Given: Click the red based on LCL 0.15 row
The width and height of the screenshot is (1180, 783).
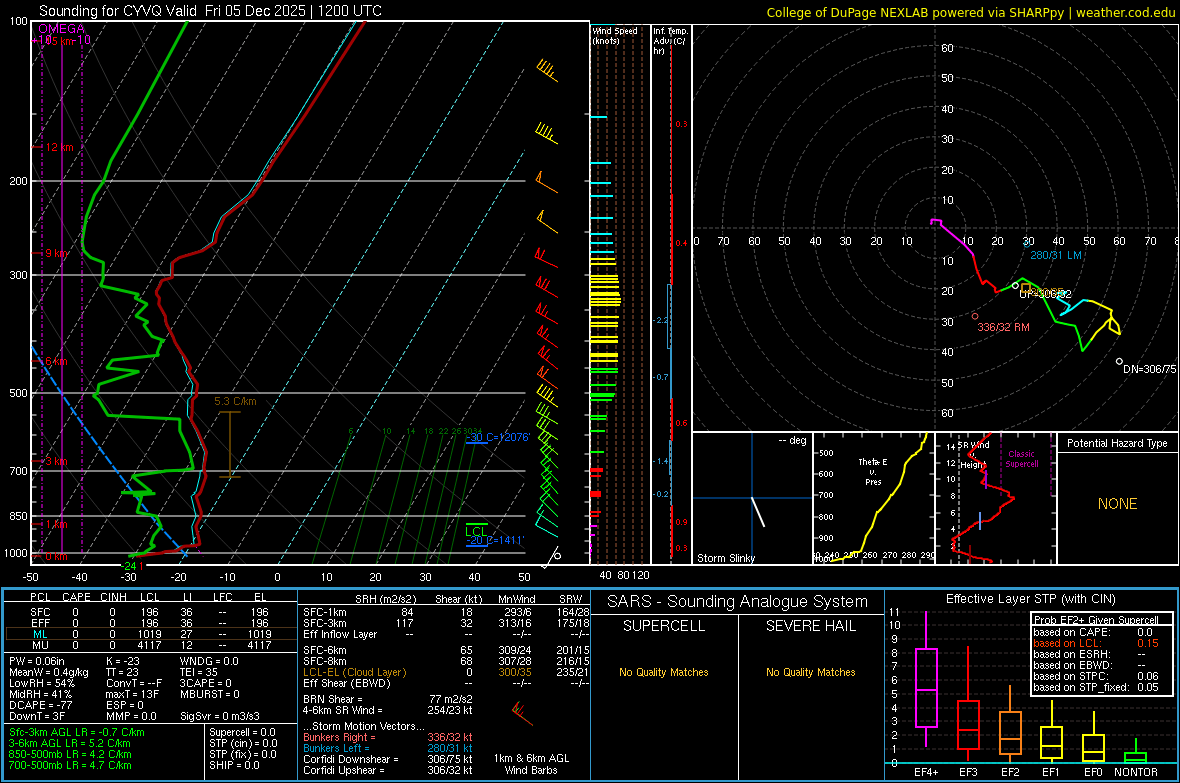Looking at the screenshot, I should coord(1096,643).
